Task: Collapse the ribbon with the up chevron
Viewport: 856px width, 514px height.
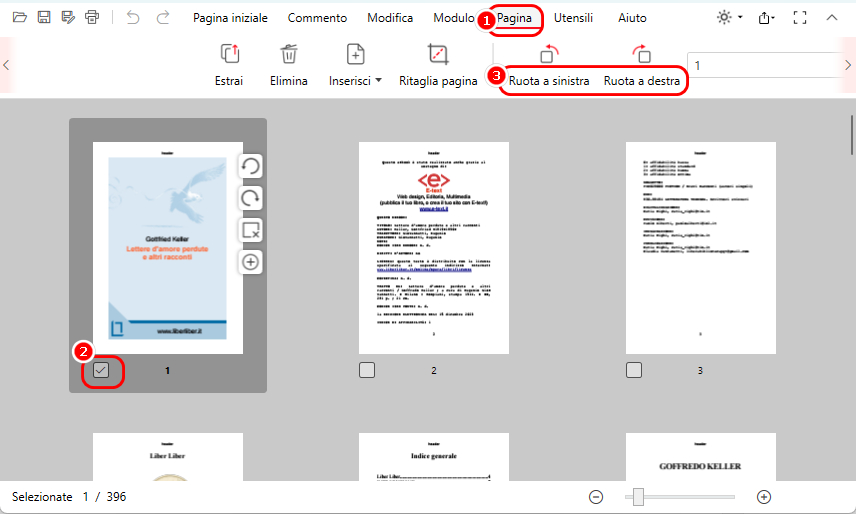Action: [x=831, y=17]
